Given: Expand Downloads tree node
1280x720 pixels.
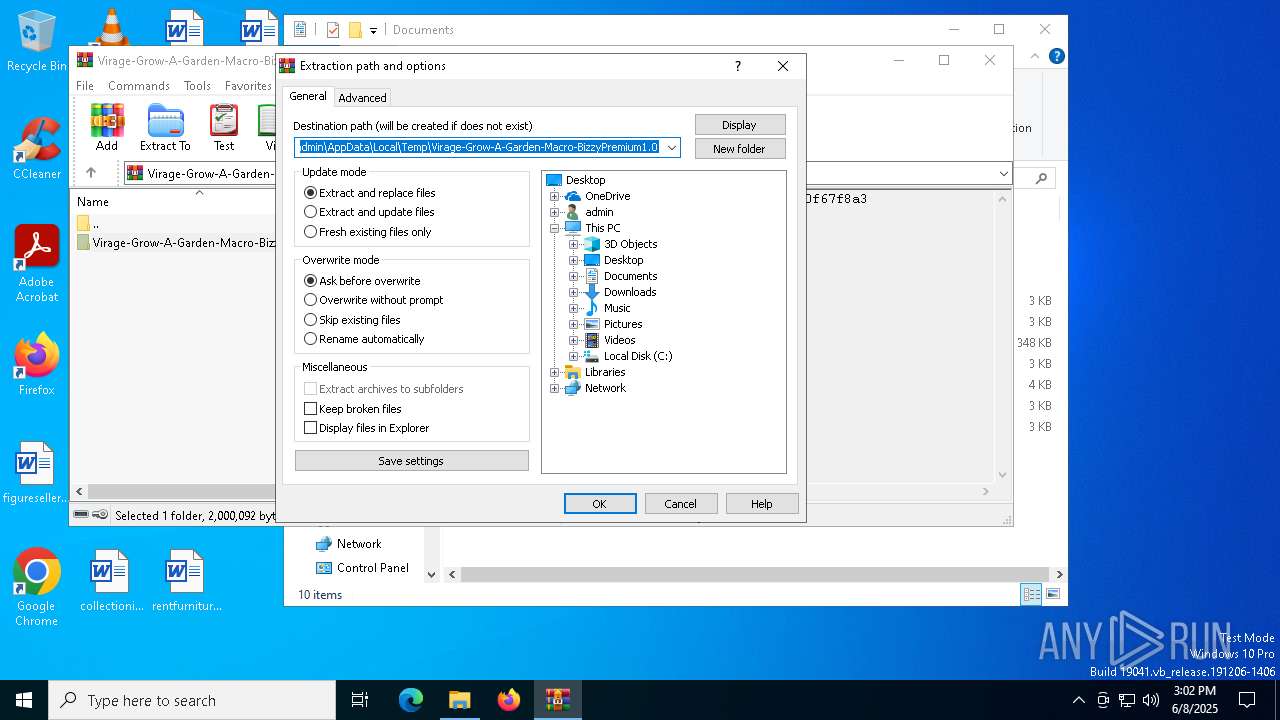Looking at the screenshot, I should 574,292.
